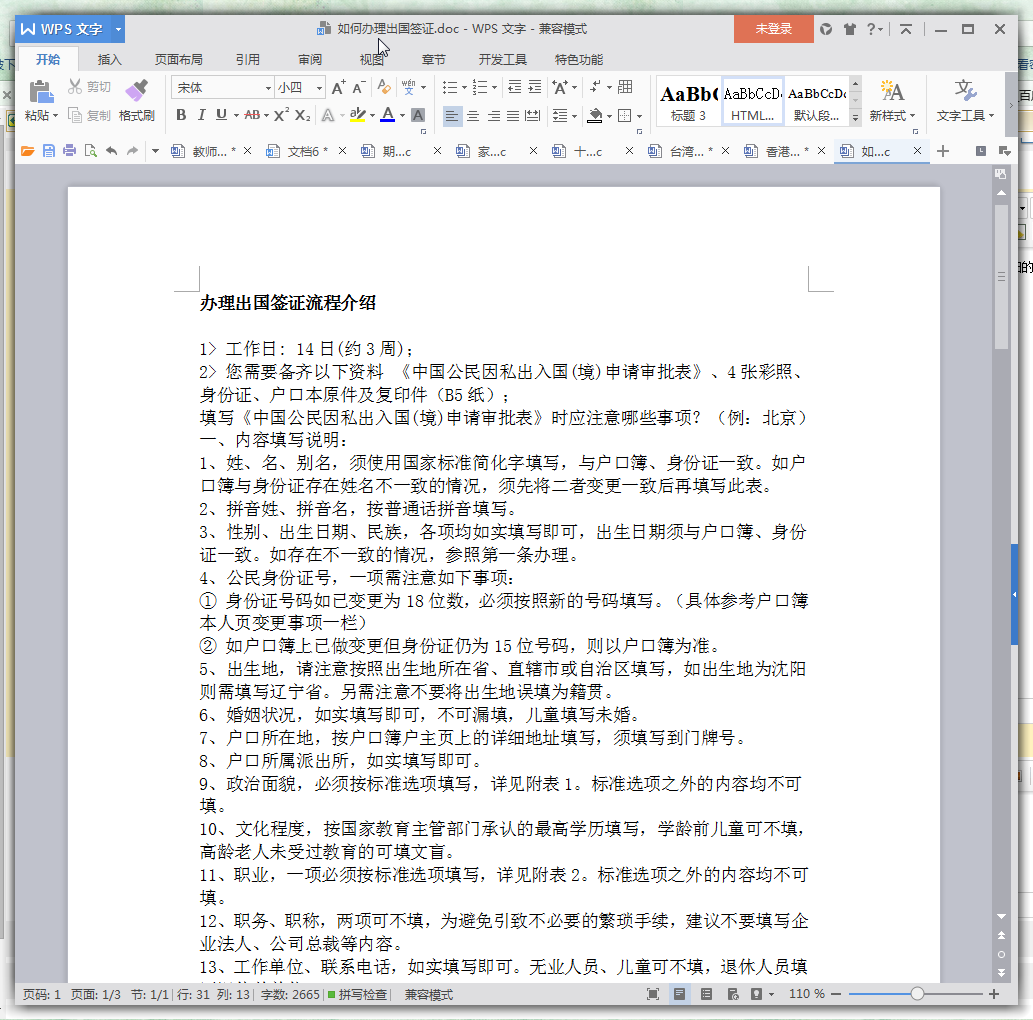The image size is (1033, 1020).
Task: Expand numbered list dropdown arrow
Action: [x=494, y=87]
